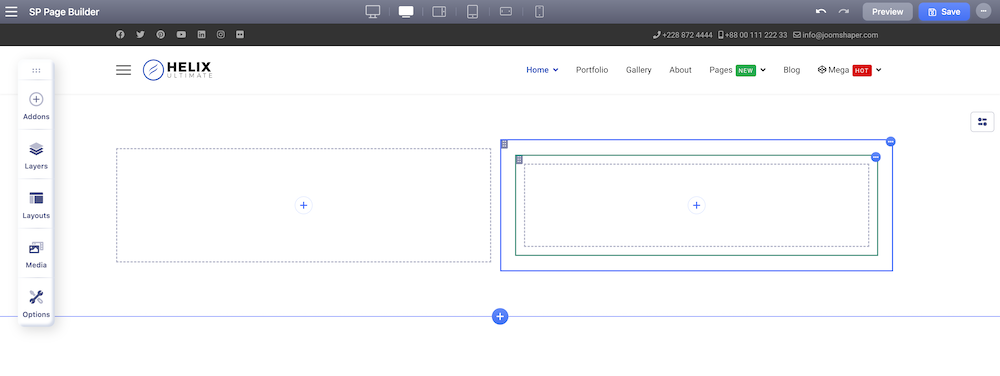Click the Preview button
This screenshot has width=1000, height=376.
[x=887, y=11]
